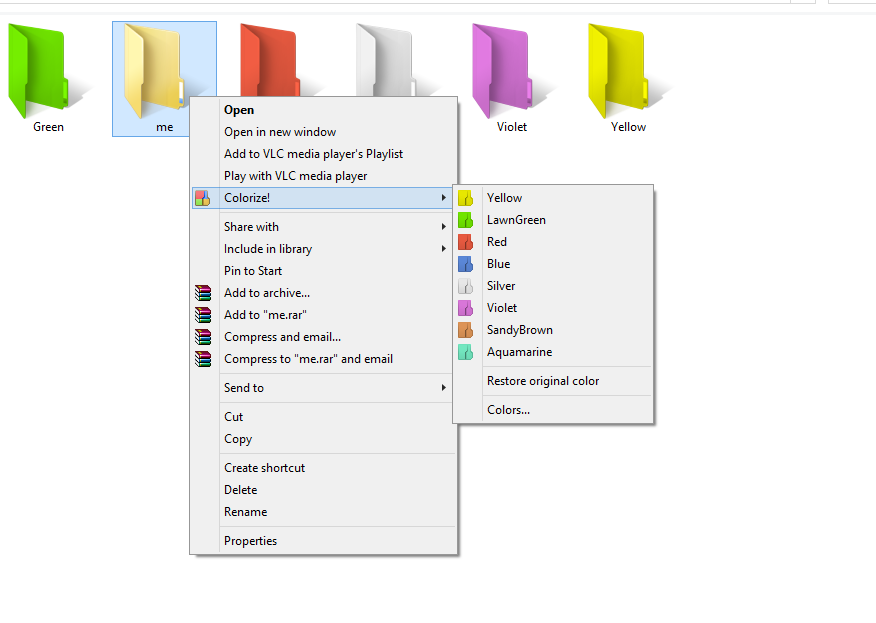876x623 pixels.
Task: Select Pin to Start
Action: coord(252,270)
